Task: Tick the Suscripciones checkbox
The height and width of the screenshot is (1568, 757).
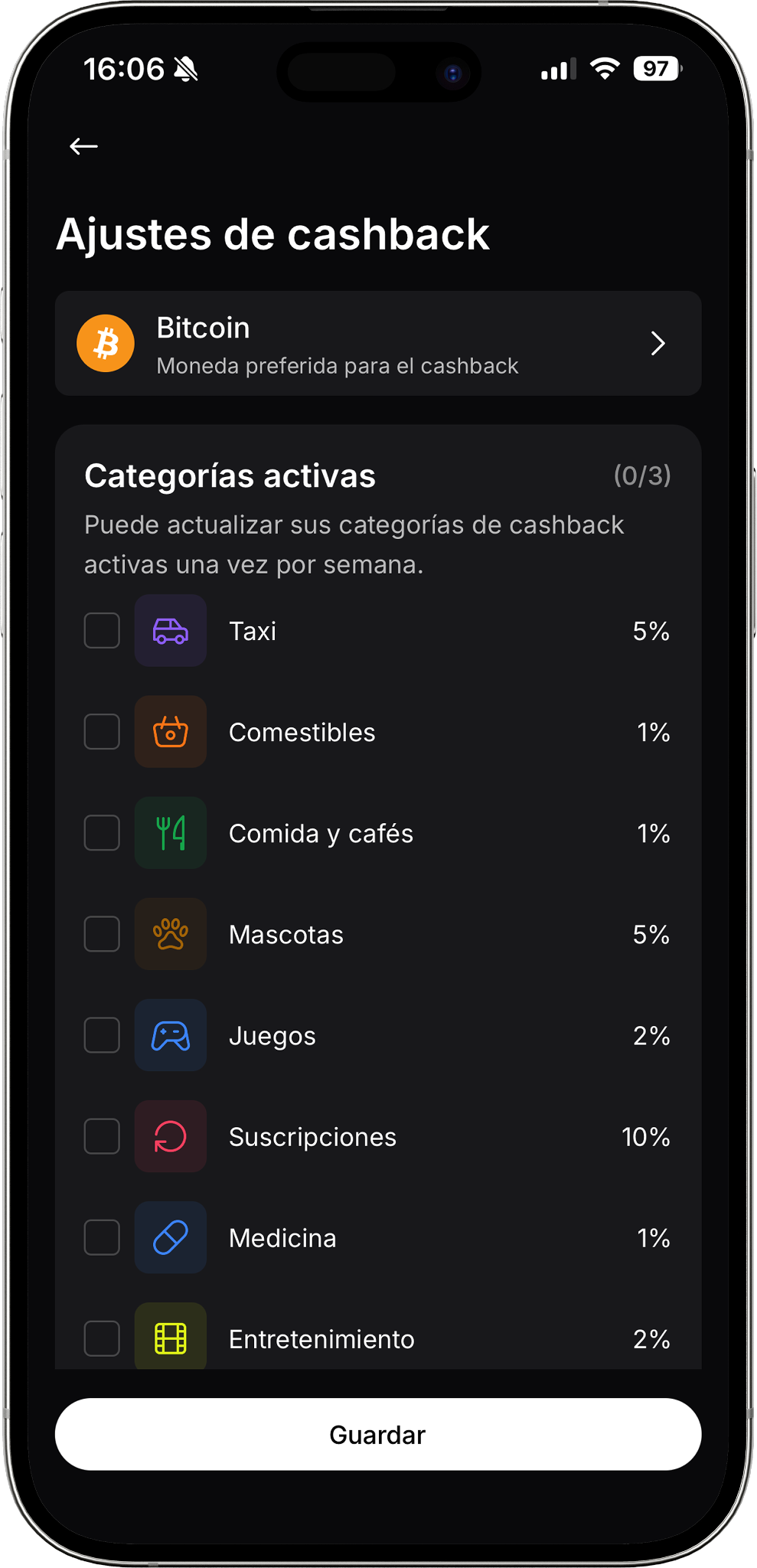Action: click(x=102, y=1136)
